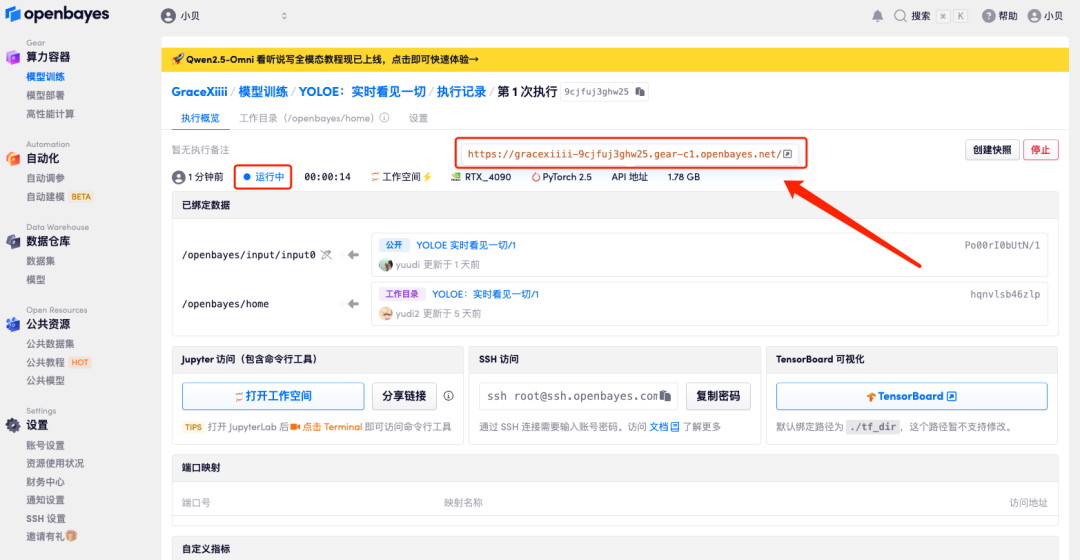Image resolution: width=1080 pixels, height=560 pixels.
Task: Open the TensorBoard button
Action: pyautogui.click(x=911, y=396)
